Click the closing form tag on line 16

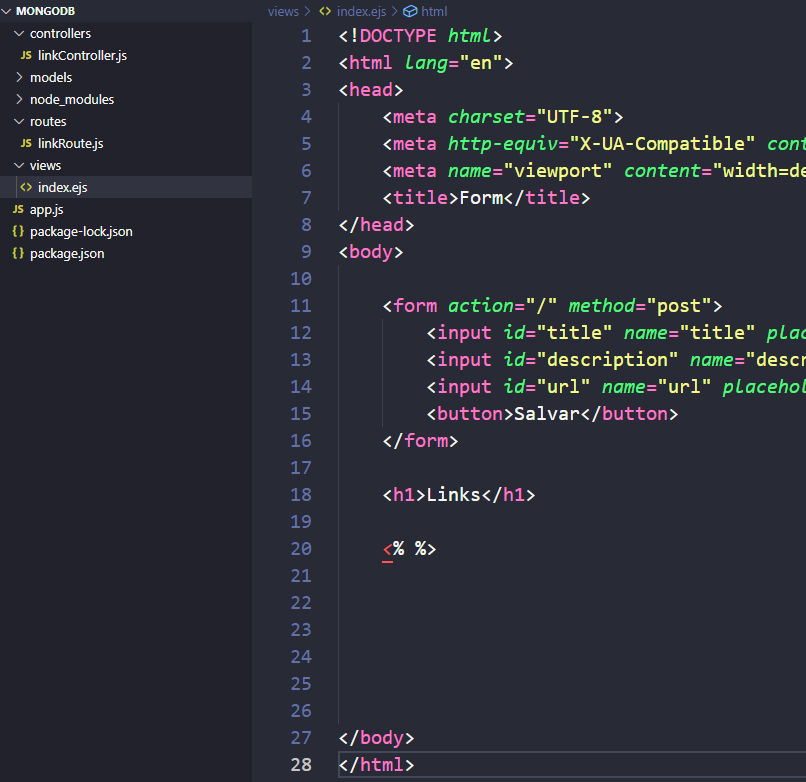pos(420,441)
